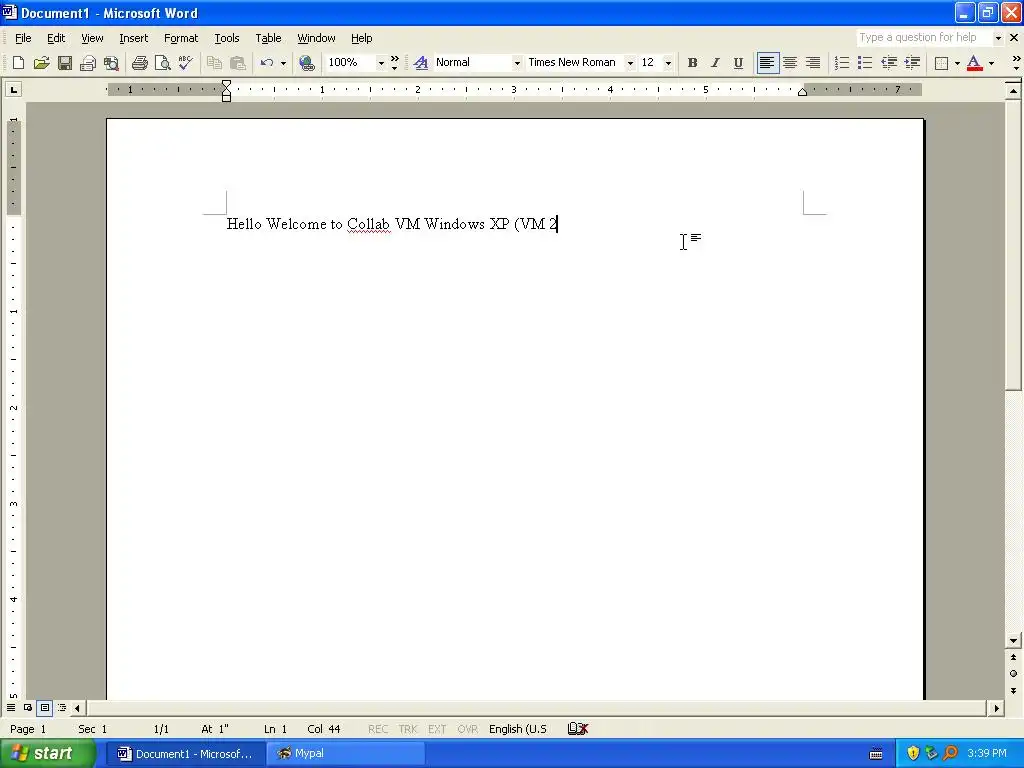Click the horizontal scrollbar right arrow
The image size is (1024, 768).
[x=996, y=707]
